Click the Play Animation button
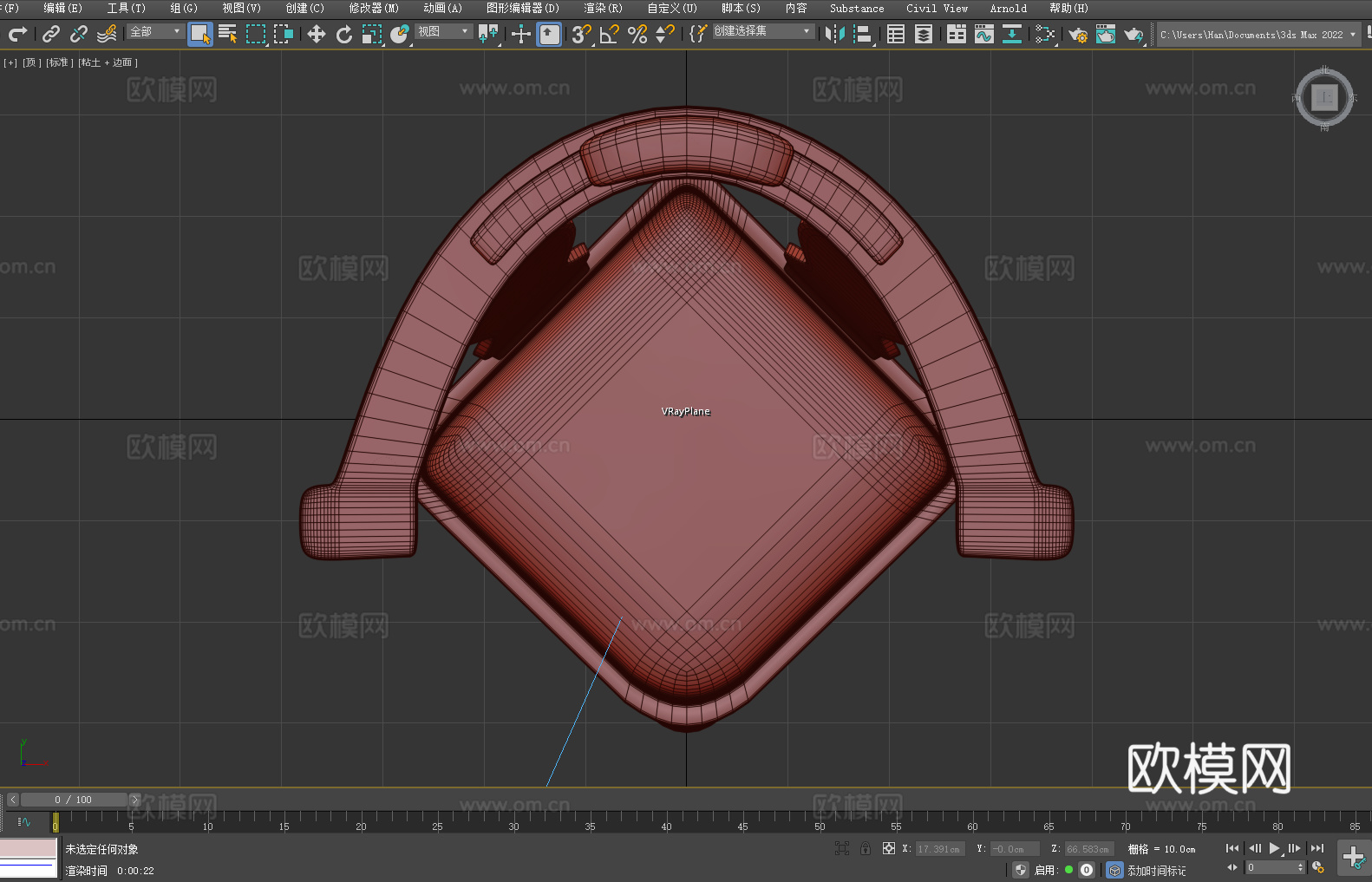 pyautogui.click(x=1274, y=848)
